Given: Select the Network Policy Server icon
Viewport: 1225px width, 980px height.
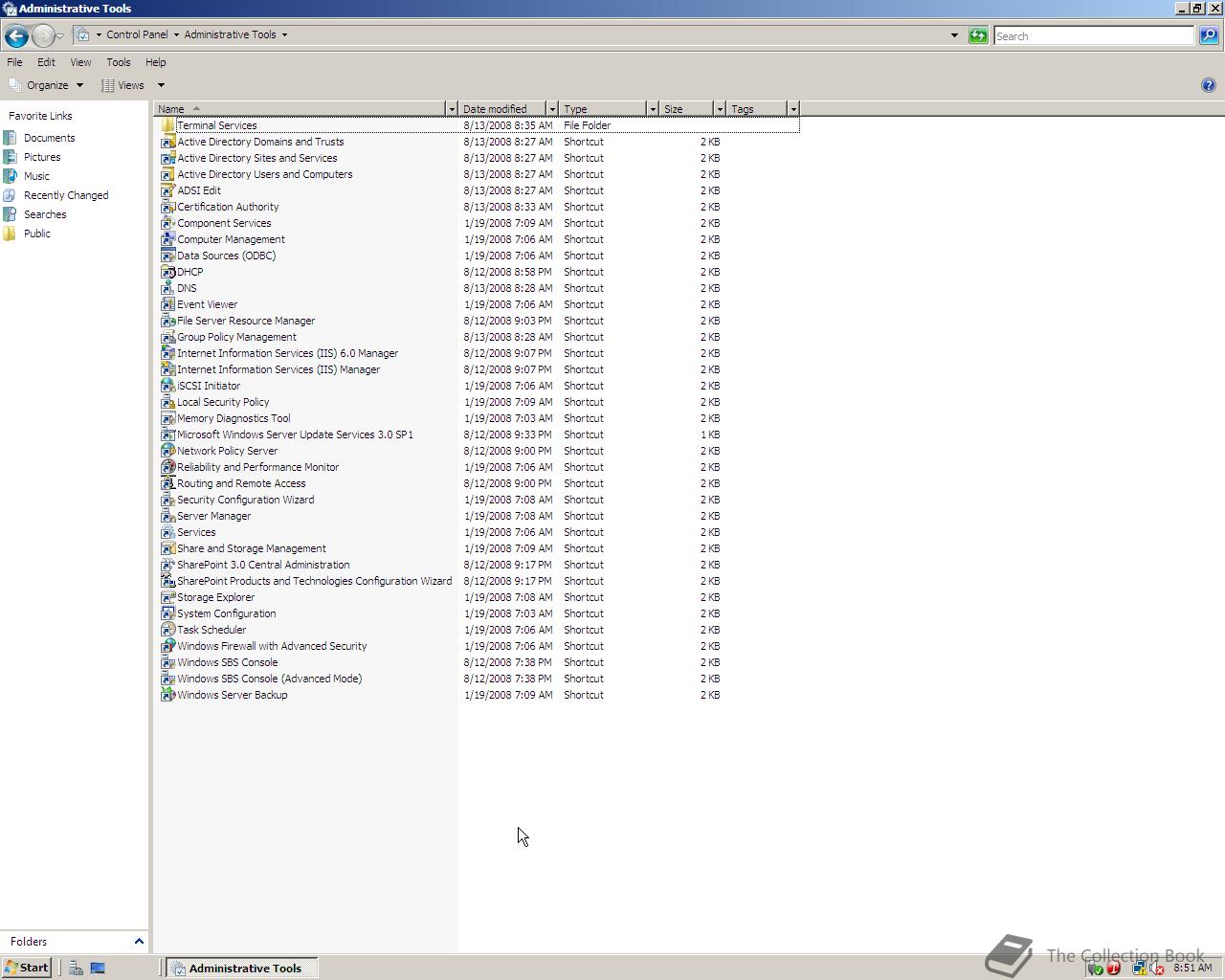Looking at the screenshot, I should point(167,451).
